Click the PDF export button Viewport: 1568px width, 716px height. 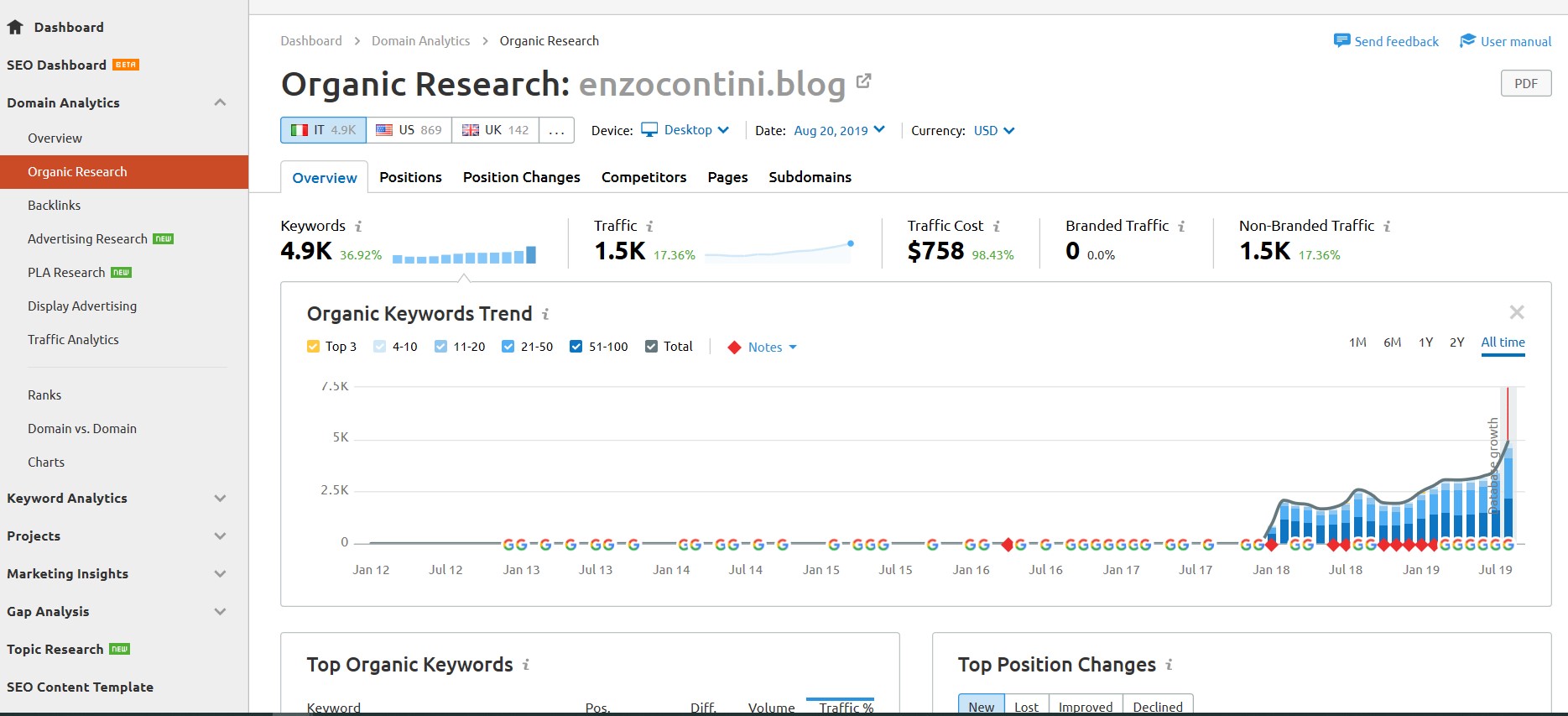pos(1525,83)
